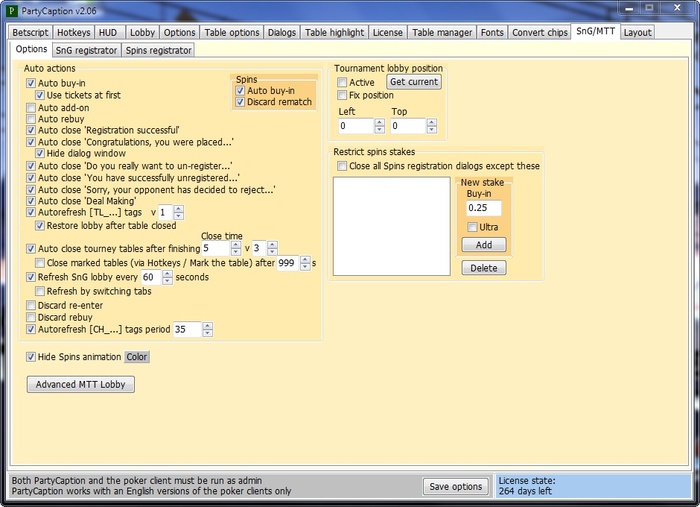Viewport: 700px width, 507px height.
Task: Click the CH tags period spinner
Action: (x=207, y=329)
